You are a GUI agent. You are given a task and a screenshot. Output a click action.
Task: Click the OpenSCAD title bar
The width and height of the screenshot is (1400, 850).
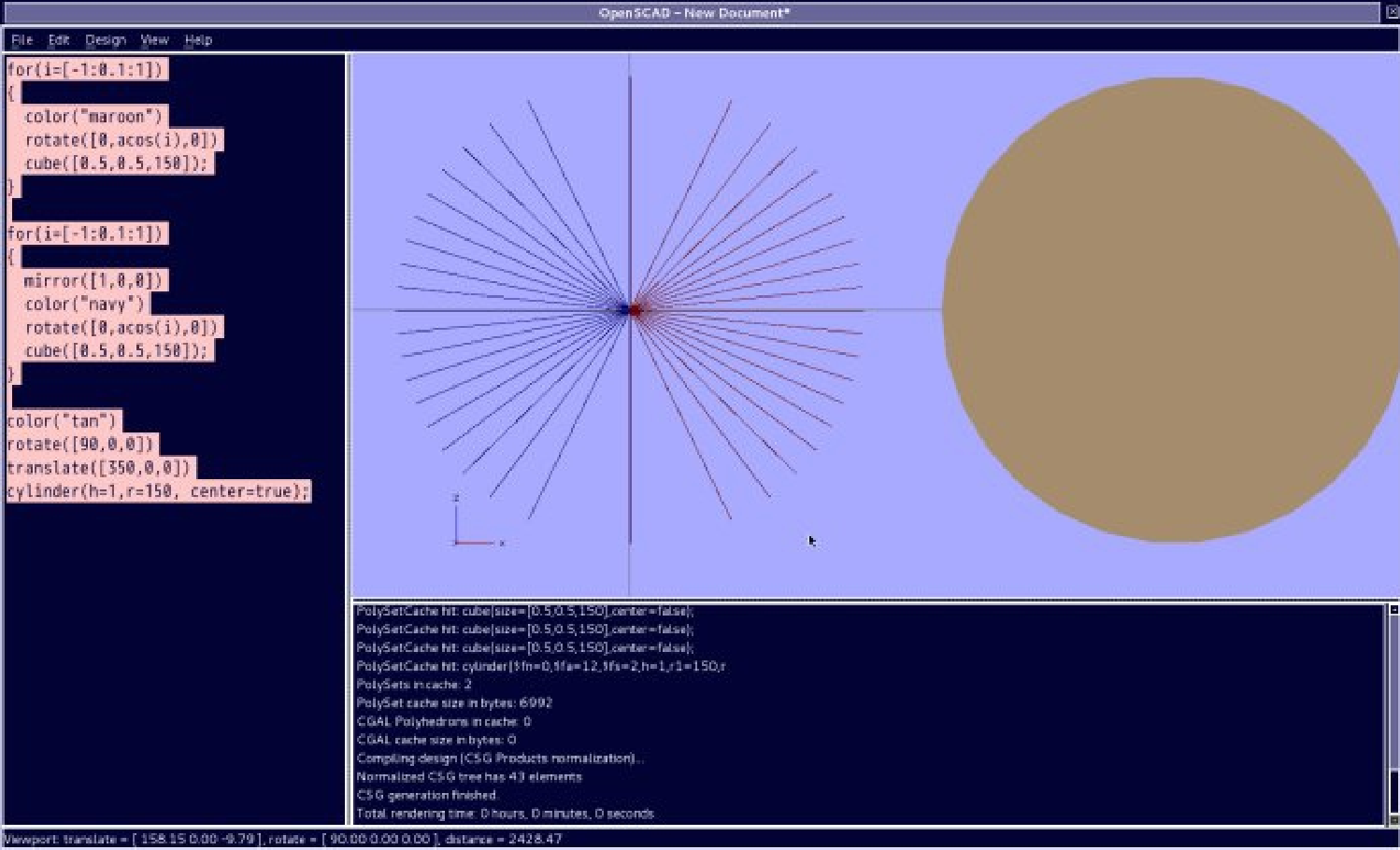693,13
